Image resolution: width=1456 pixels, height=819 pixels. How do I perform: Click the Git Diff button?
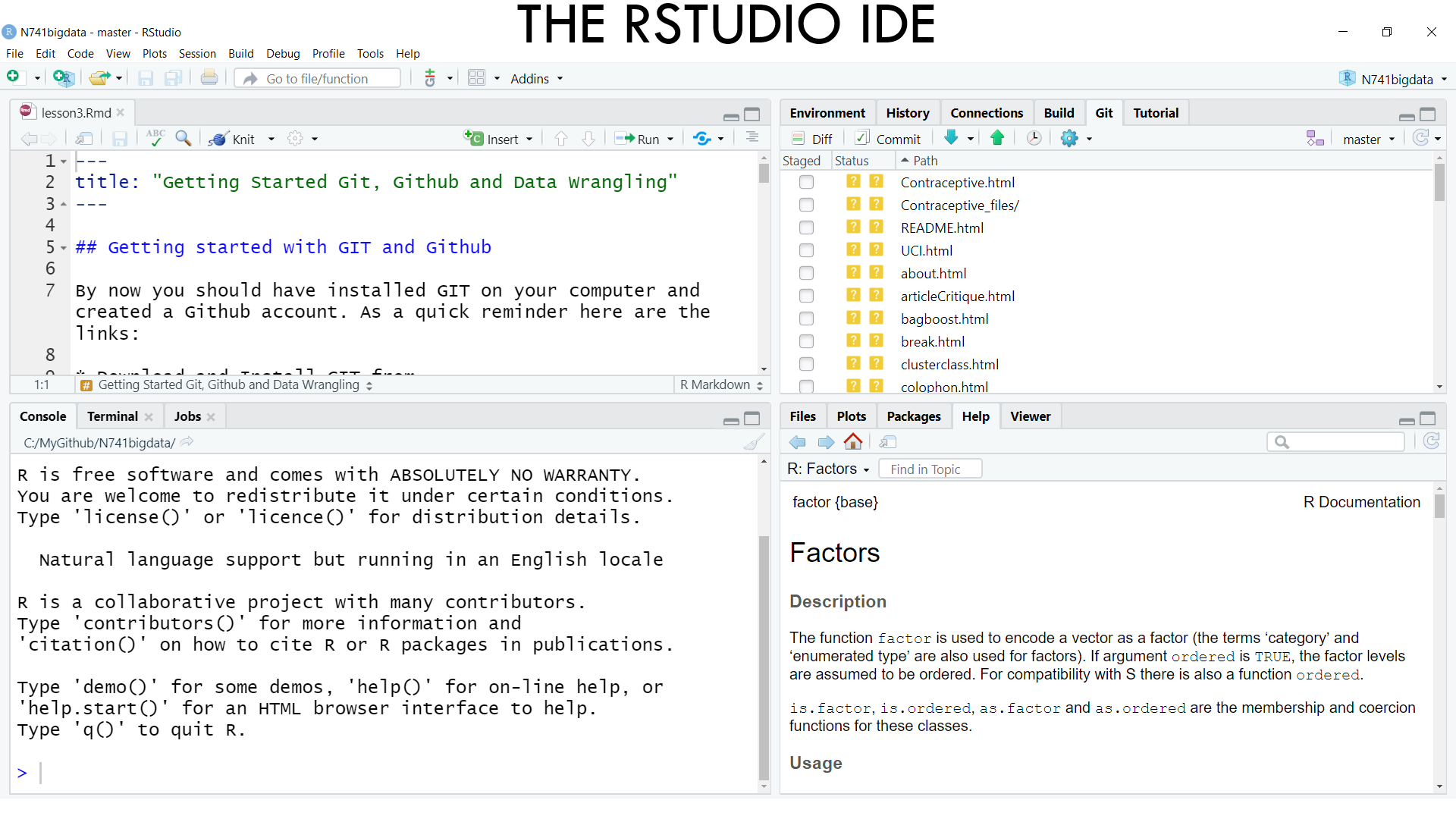812,139
